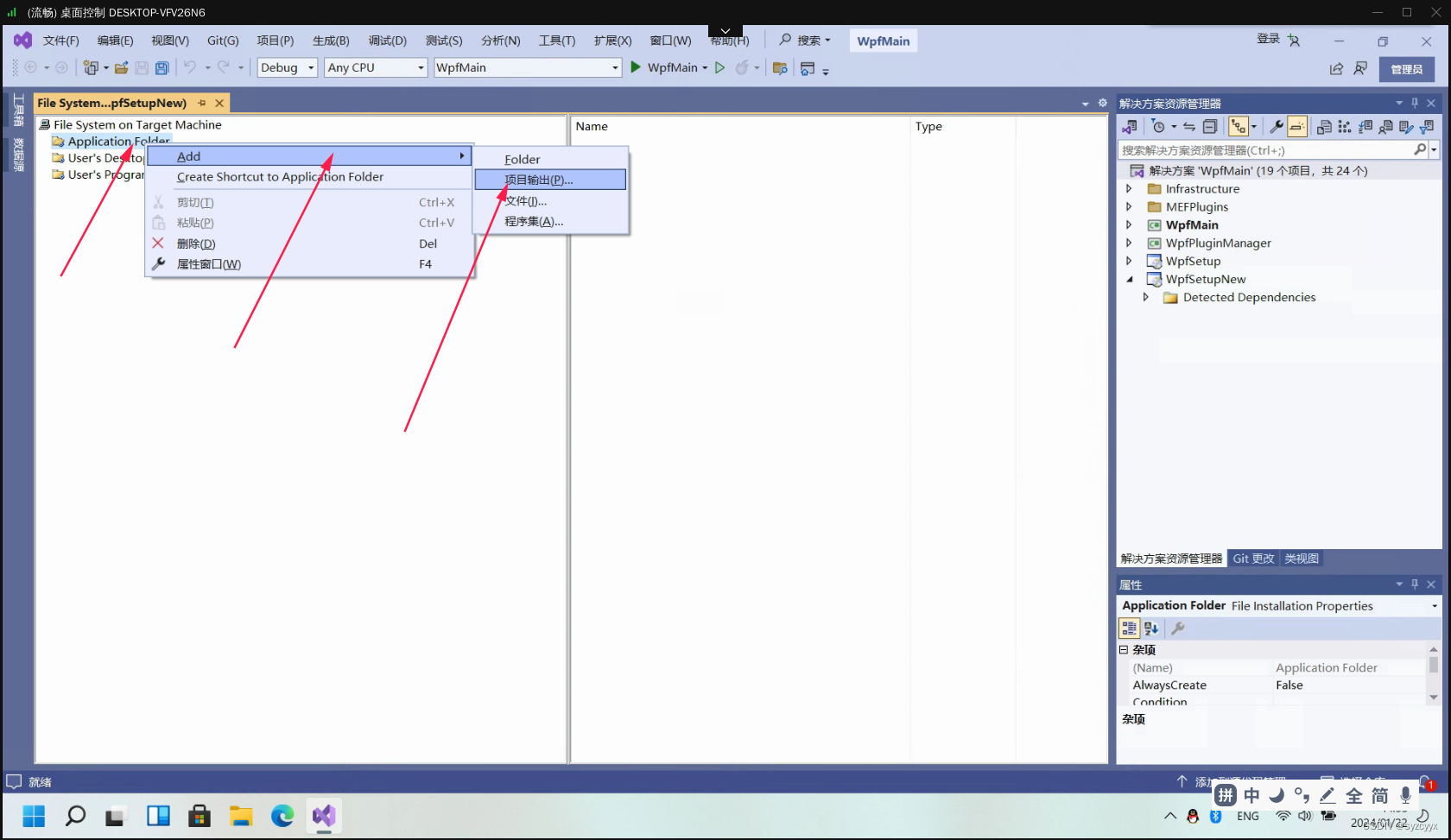The height and width of the screenshot is (840, 1451).
Task: Click the 管理员 button
Action: pyautogui.click(x=1407, y=69)
